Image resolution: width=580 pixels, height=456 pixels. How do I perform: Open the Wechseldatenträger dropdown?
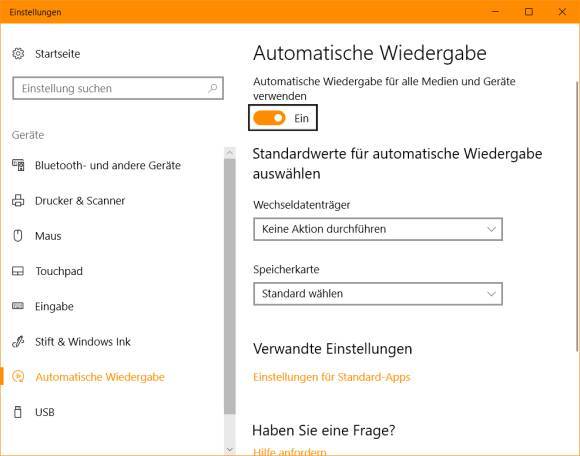378,229
